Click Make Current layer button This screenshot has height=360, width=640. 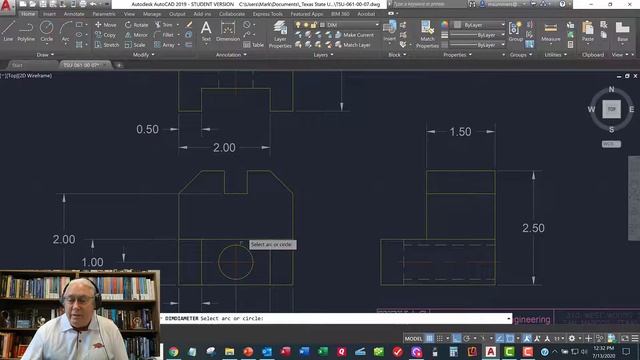[355, 35]
